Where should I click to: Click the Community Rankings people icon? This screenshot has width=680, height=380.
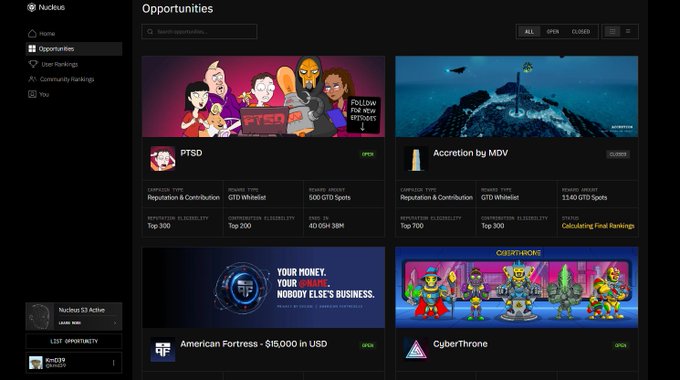click(33, 79)
